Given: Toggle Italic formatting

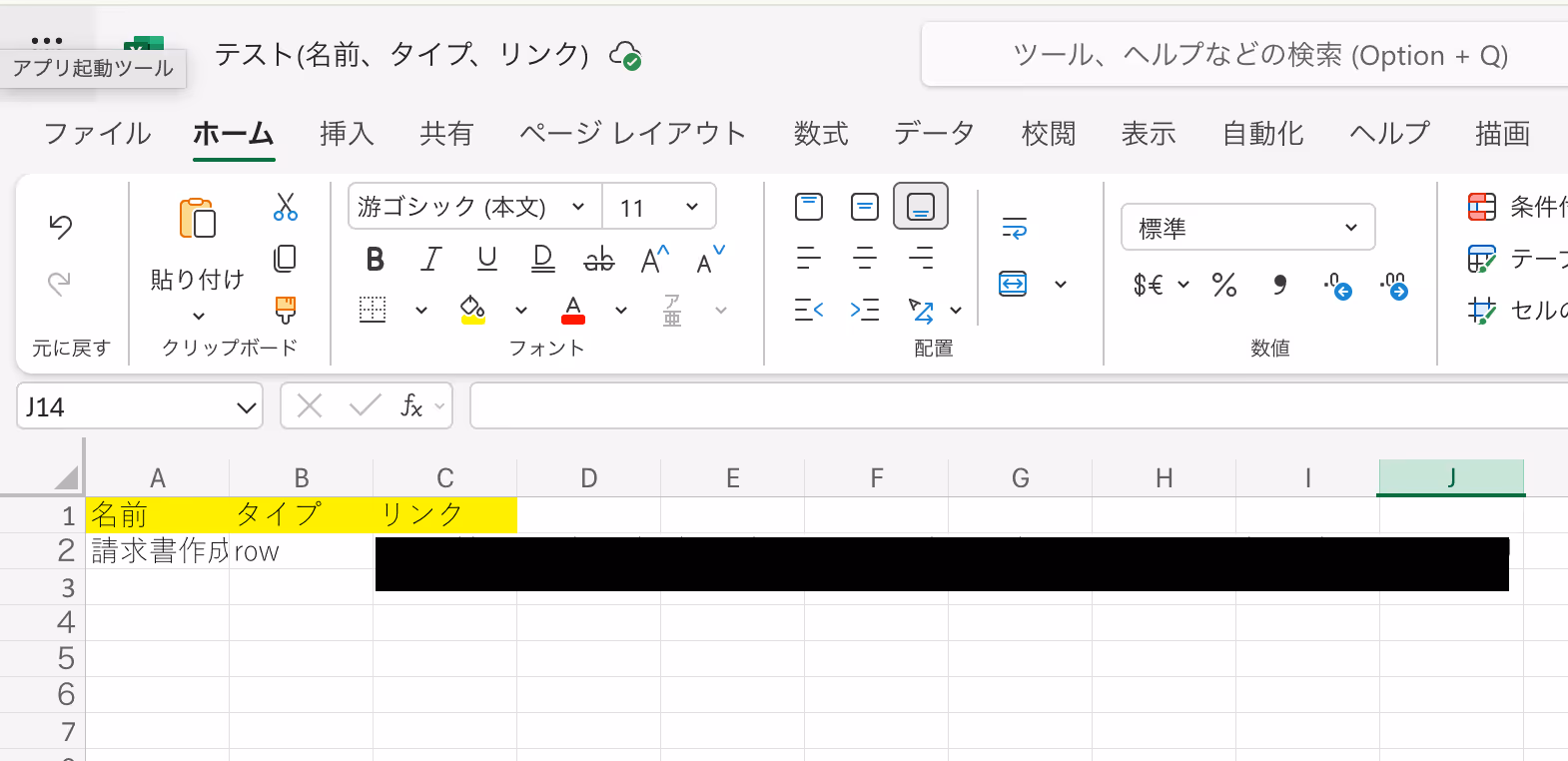Looking at the screenshot, I should pyautogui.click(x=431, y=260).
